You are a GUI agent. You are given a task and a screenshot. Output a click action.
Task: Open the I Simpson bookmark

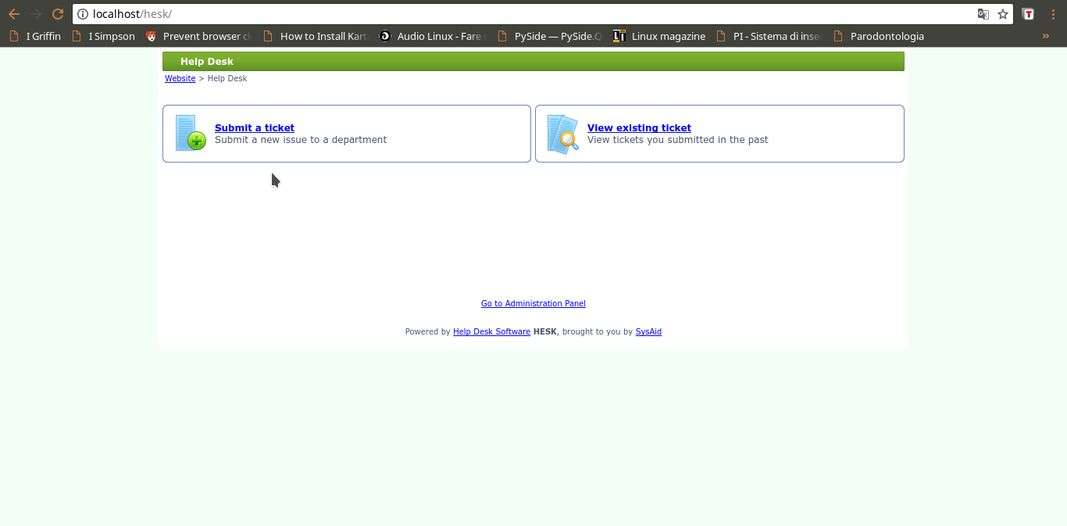(103, 36)
